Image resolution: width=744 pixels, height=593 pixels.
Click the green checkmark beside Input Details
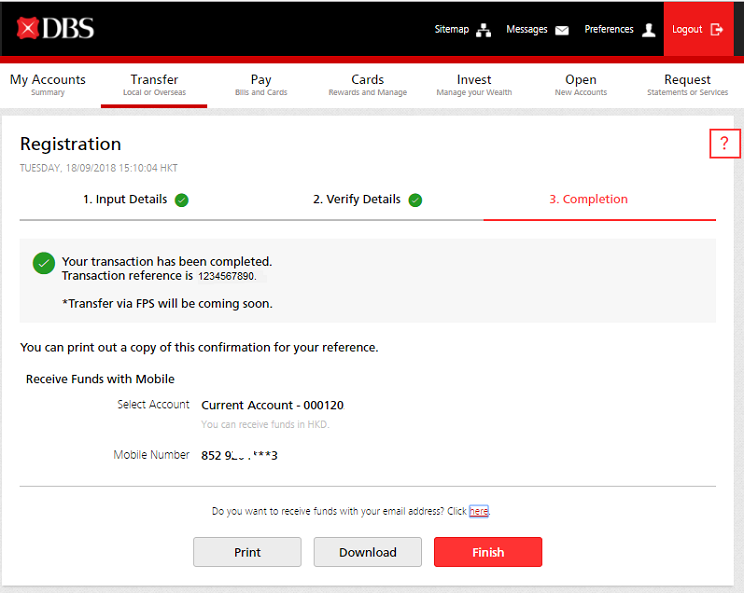click(x=181, y=200)
